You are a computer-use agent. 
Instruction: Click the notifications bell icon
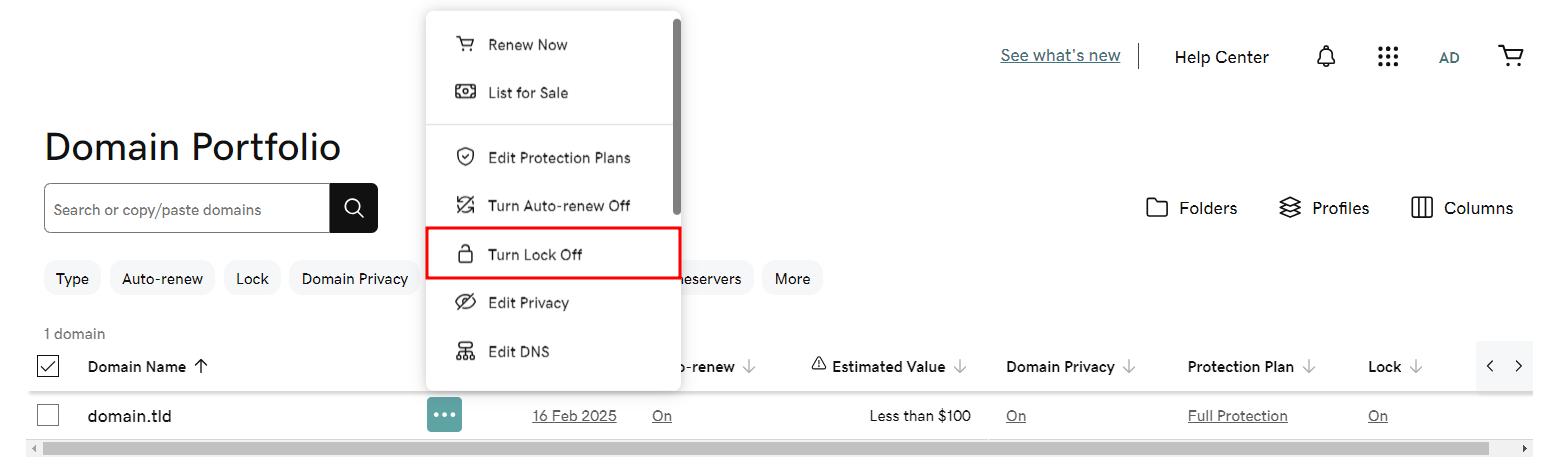click(x=1326, y=57)
